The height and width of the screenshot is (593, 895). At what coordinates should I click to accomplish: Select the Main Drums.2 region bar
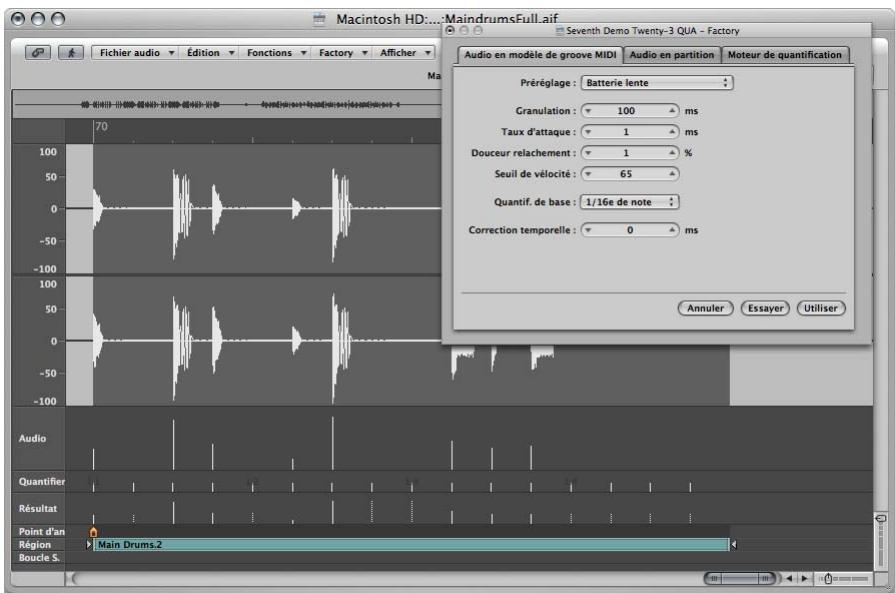click(x=411, y=544)
